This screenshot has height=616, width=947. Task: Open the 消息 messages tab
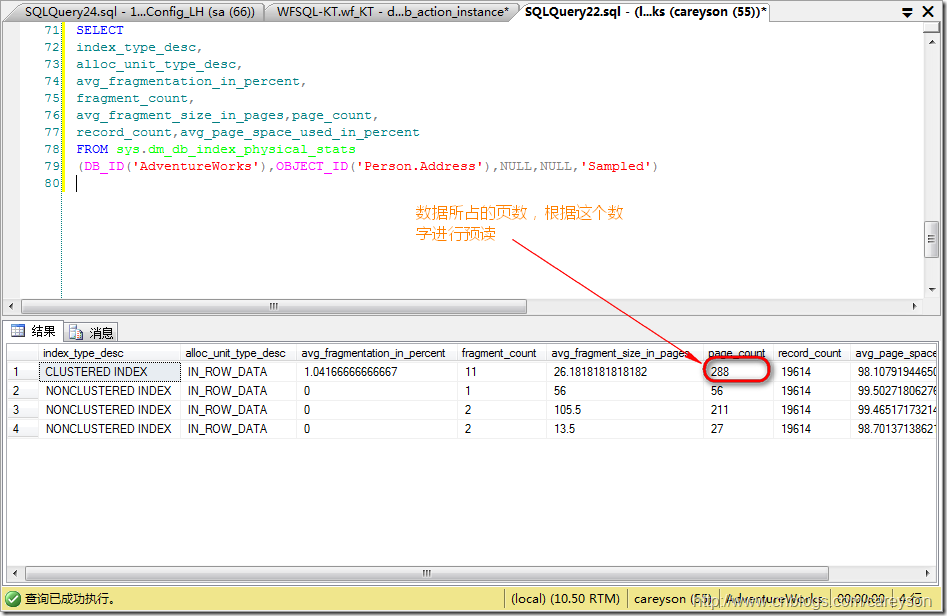pos(91,332)
